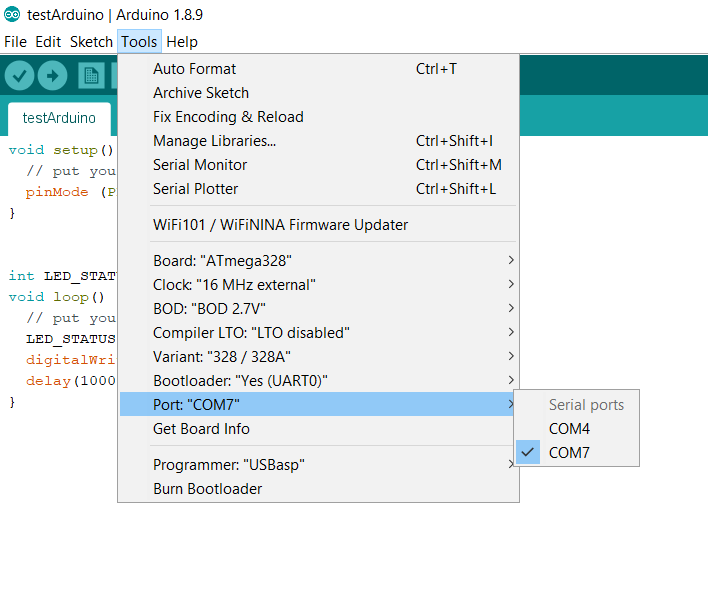
Task: Click the delay(1000 code line
Action: pyautogui.click(x=71, y=381)
